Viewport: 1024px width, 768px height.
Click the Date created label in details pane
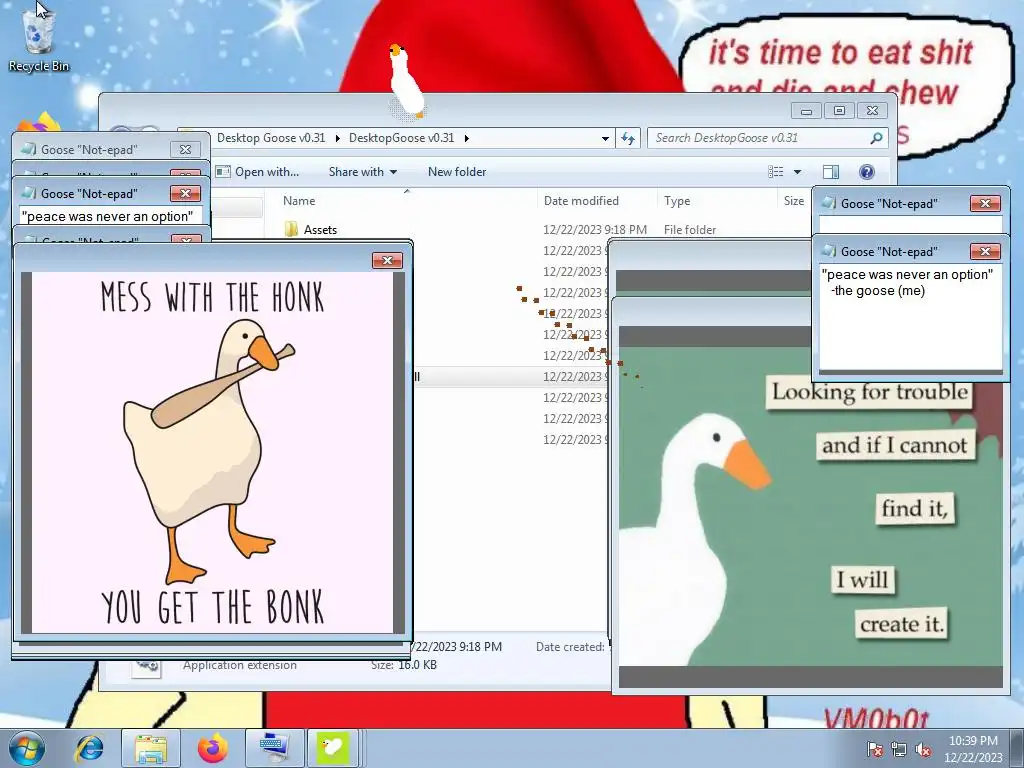tap(570, 647)
